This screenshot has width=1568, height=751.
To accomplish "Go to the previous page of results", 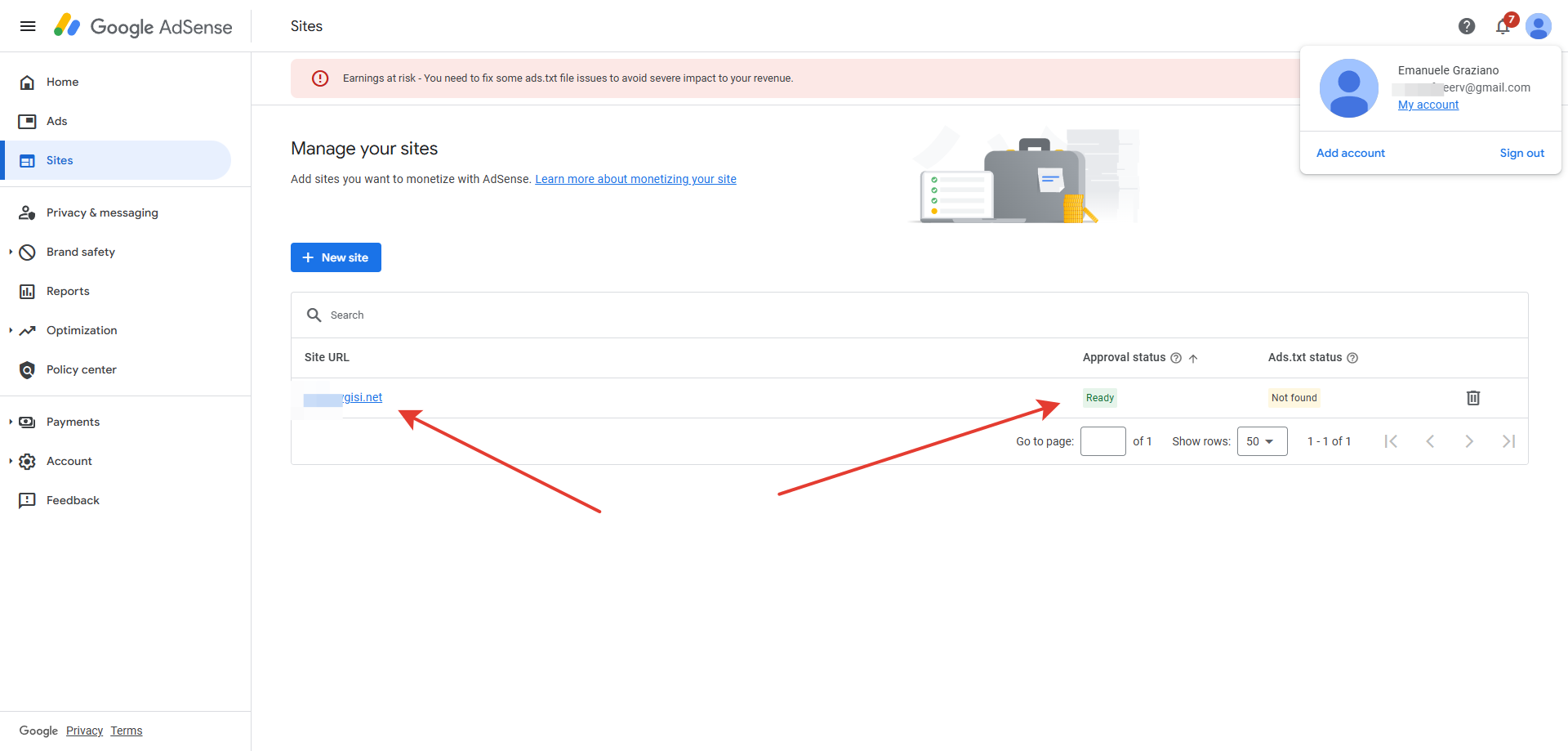I will pos(1430,441).
